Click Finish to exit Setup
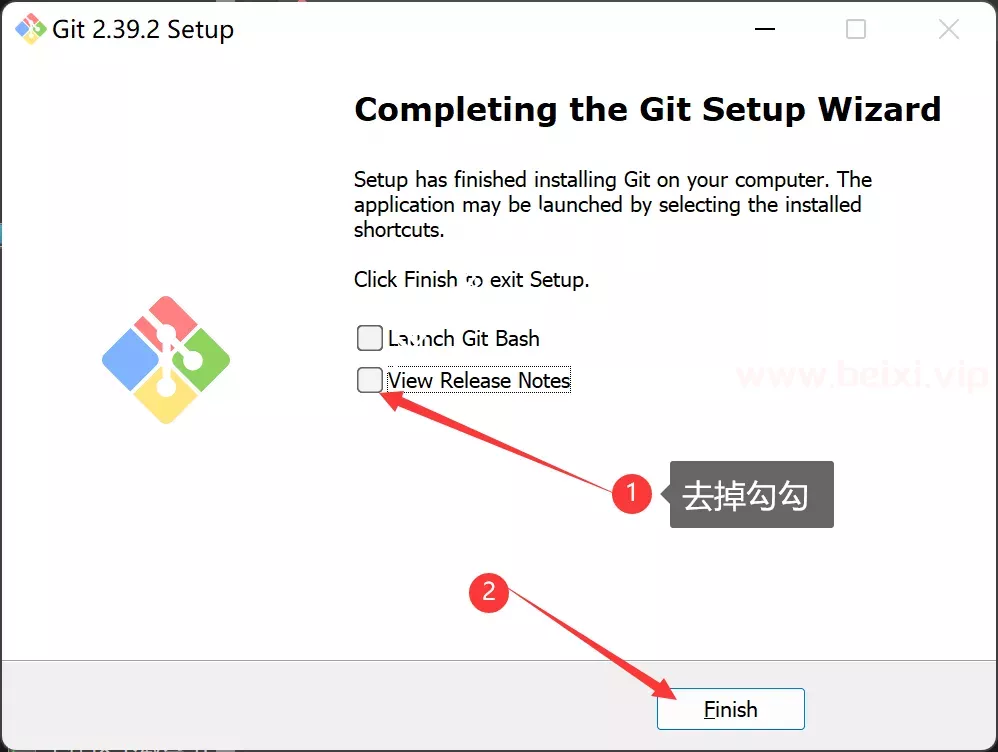 tap(731, 709)
